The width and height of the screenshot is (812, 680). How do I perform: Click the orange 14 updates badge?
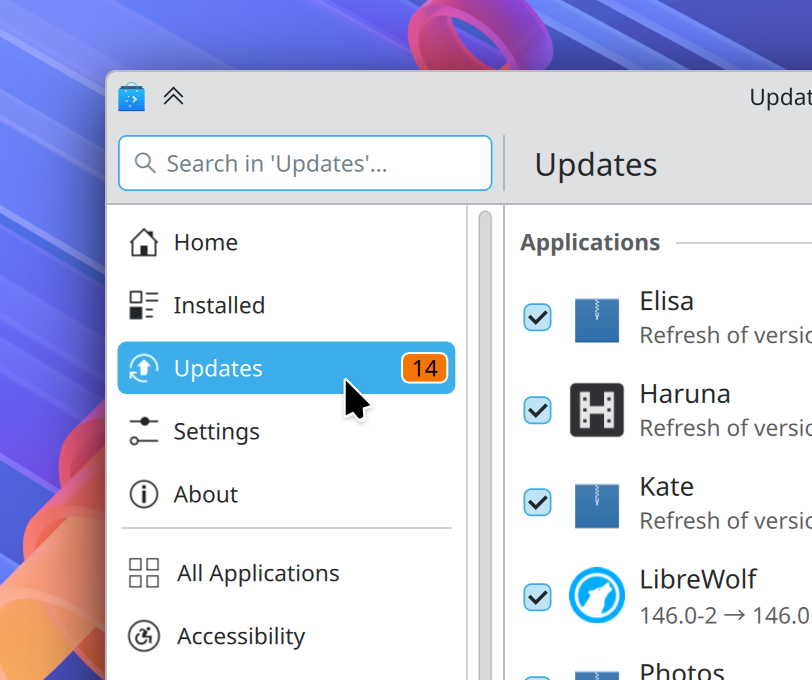[424, 368]
